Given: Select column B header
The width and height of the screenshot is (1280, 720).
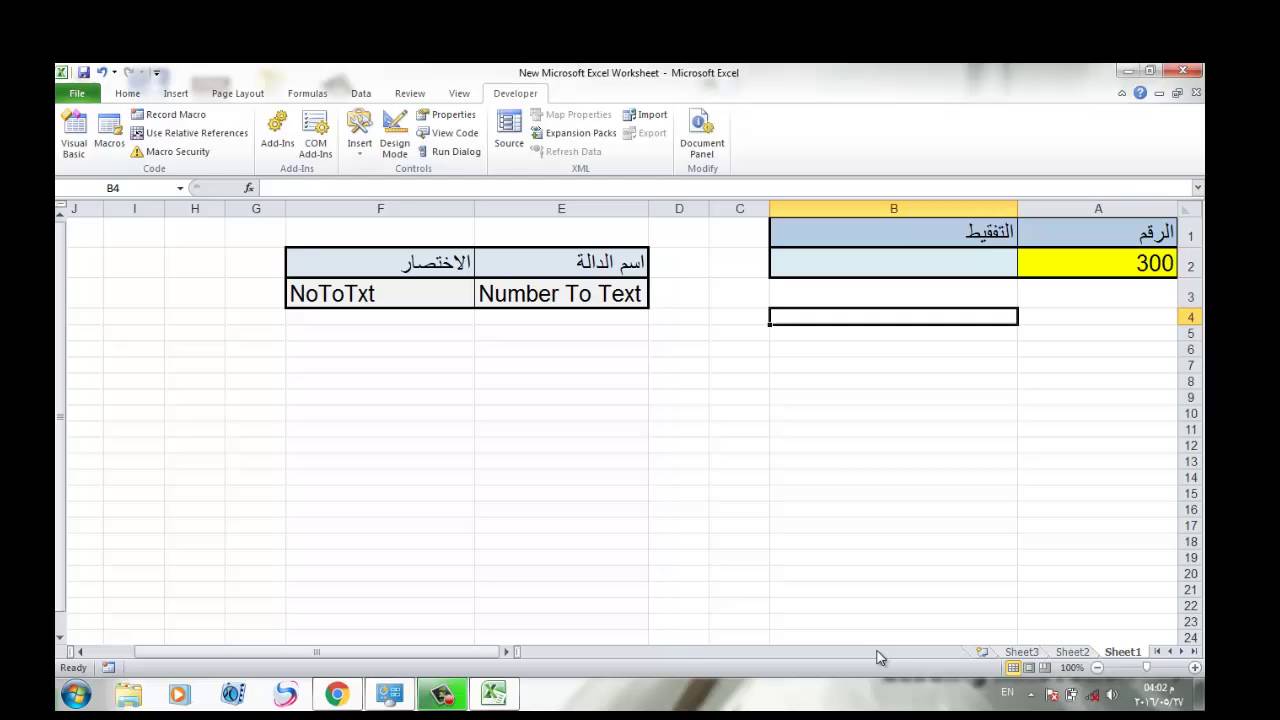Looking at the screenshot, I should (x=893, y=208).
